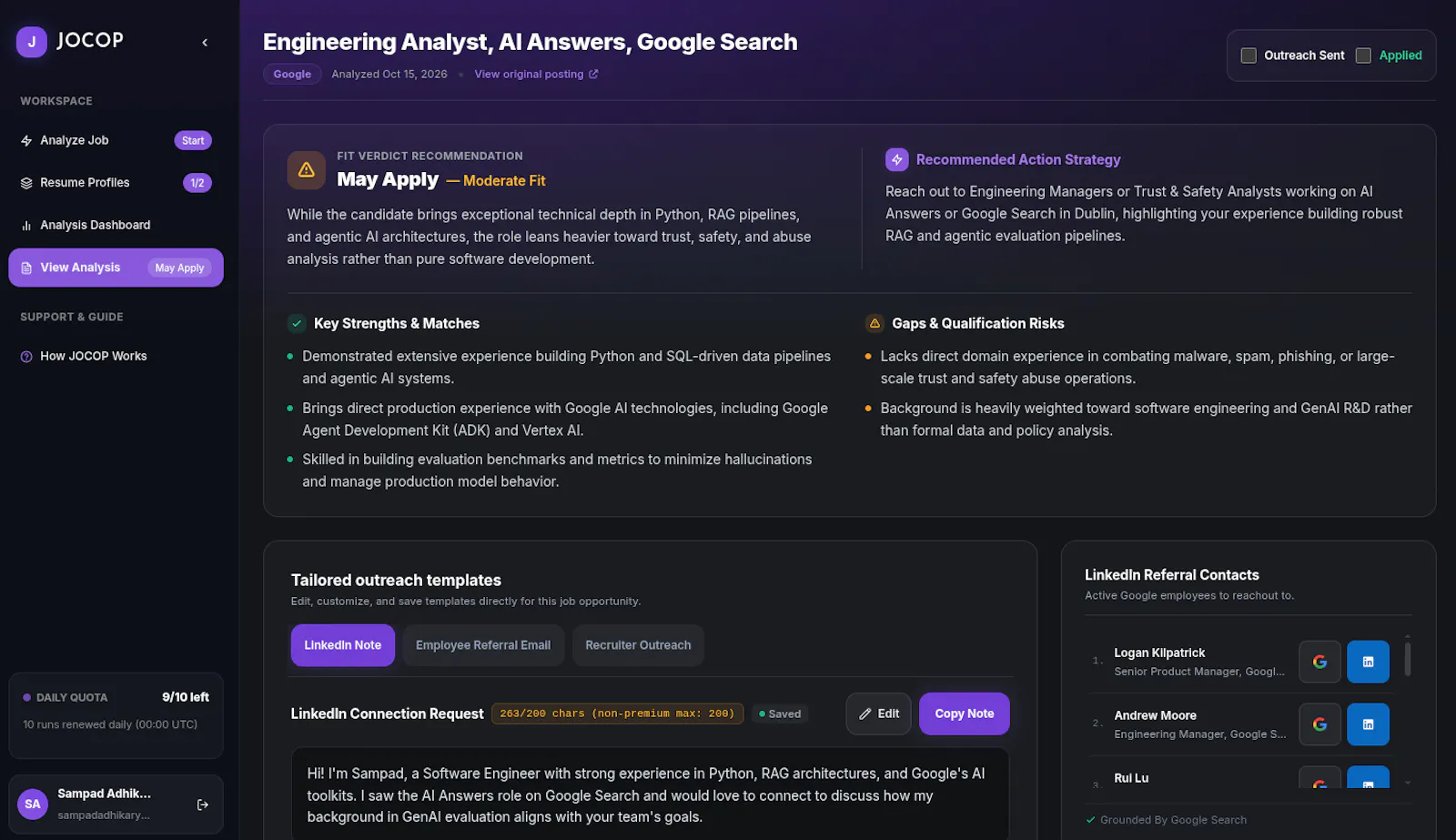Viewport: 1456px width, 840px height.
Task: Click the Analysis Dashboard bar chart icon
Action: pos(26,225)
